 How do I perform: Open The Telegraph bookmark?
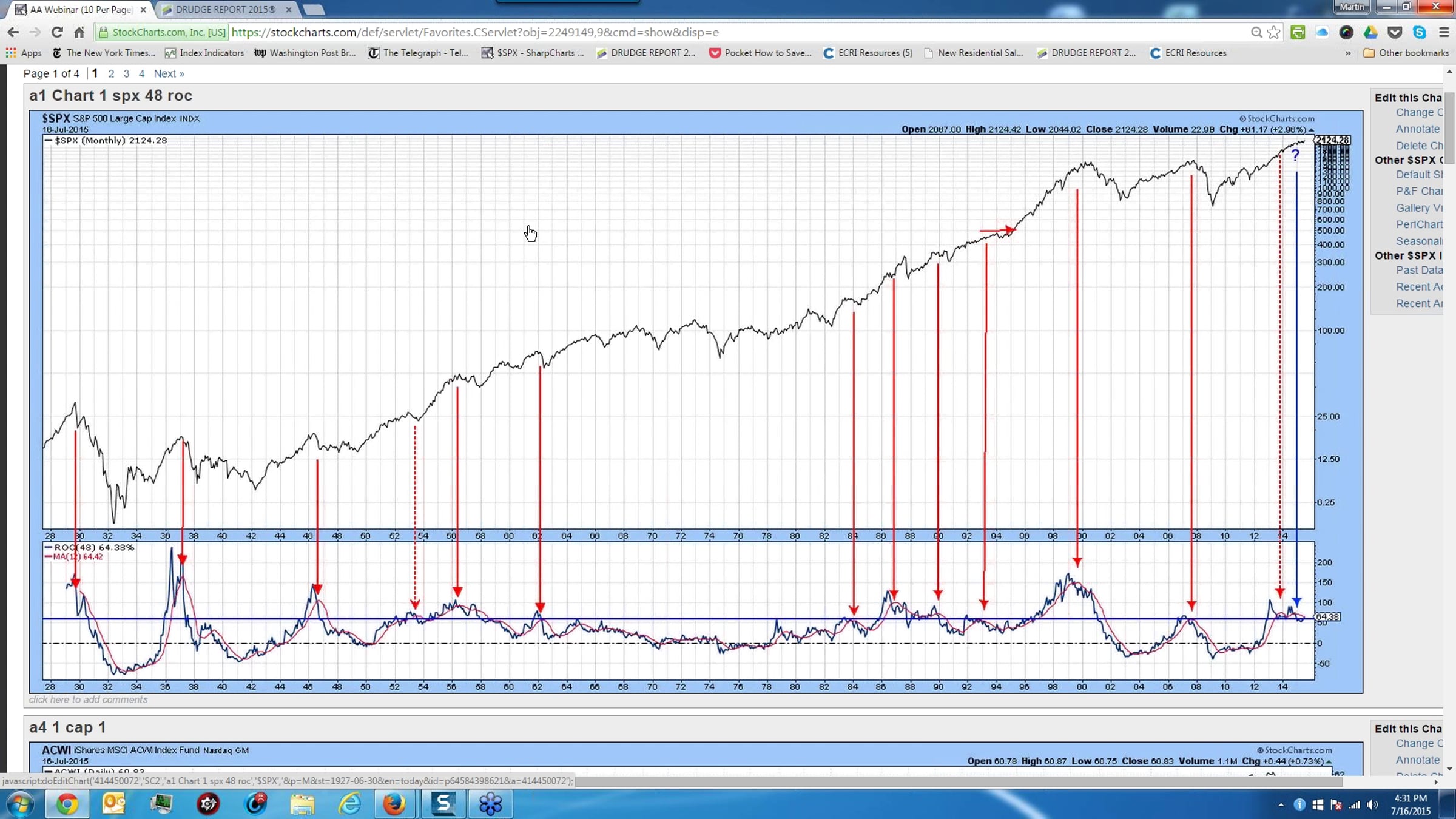tap(419, 53)
